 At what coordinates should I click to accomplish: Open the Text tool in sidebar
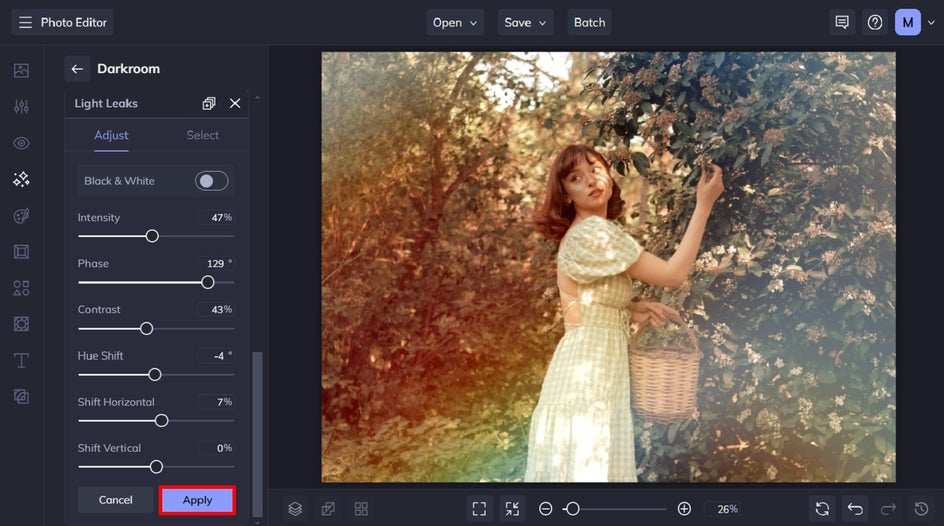(21, 360)
